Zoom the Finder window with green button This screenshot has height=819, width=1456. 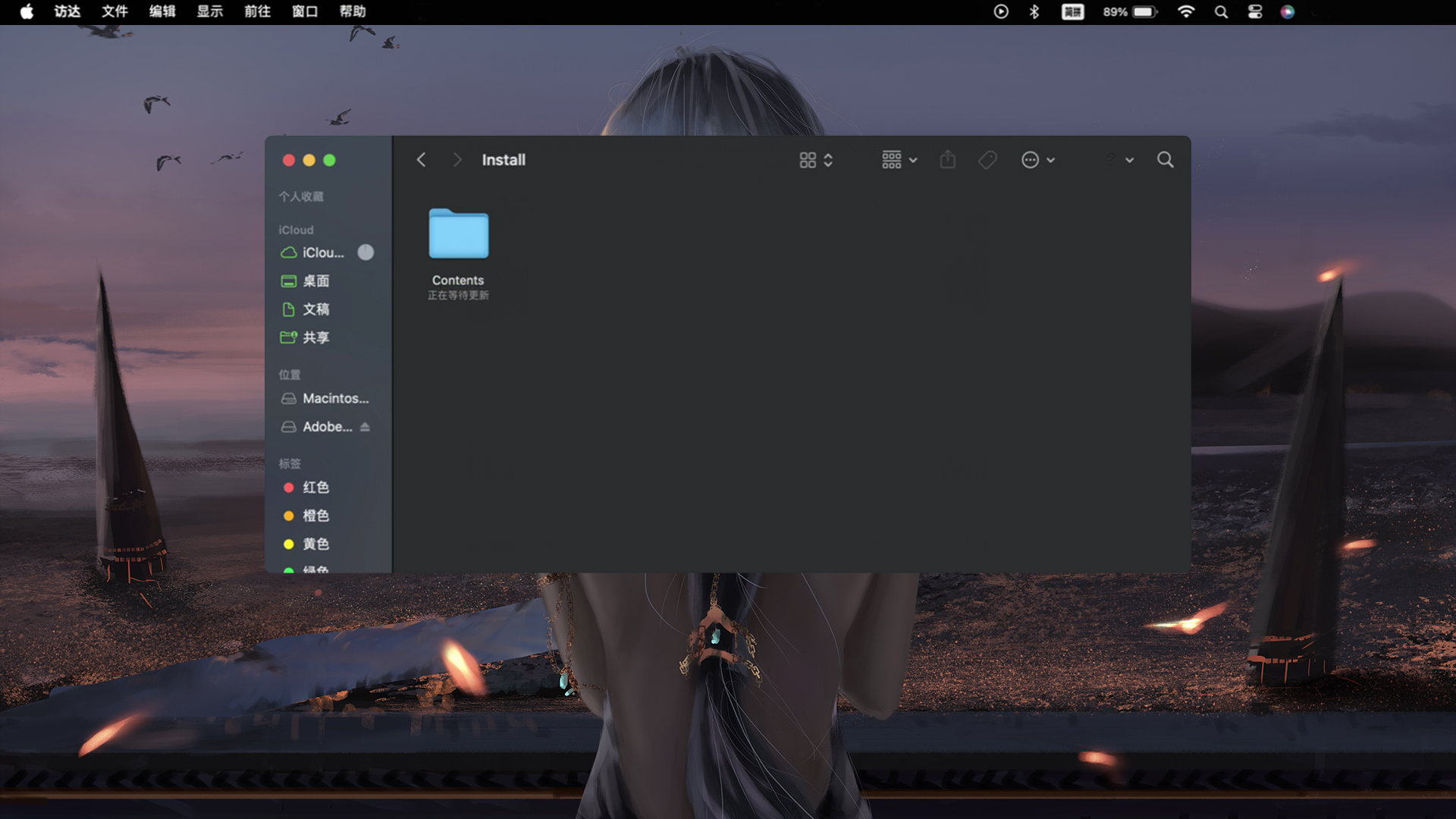(329, 160)
